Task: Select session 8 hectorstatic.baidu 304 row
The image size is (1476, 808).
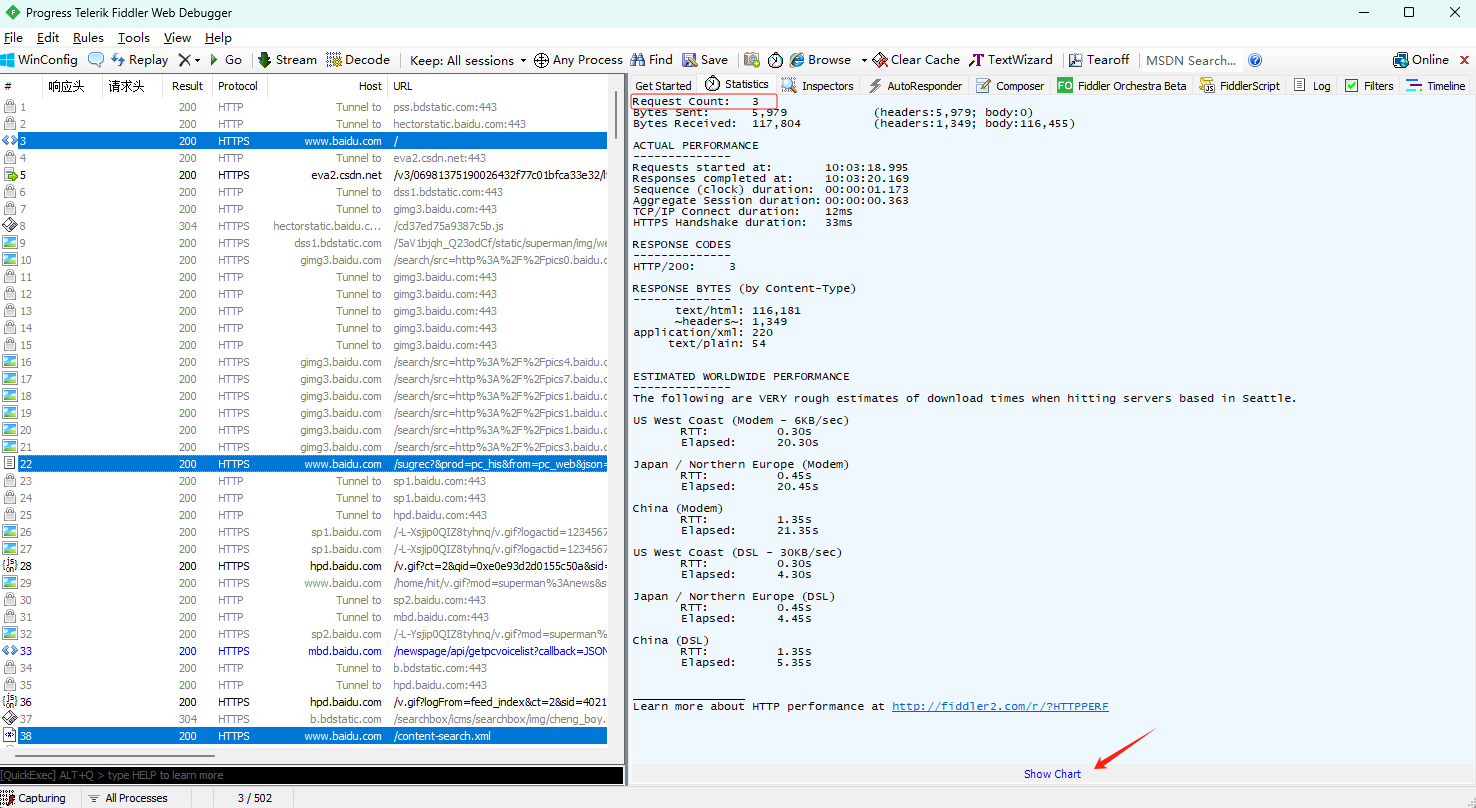Action: click(304, 226)
